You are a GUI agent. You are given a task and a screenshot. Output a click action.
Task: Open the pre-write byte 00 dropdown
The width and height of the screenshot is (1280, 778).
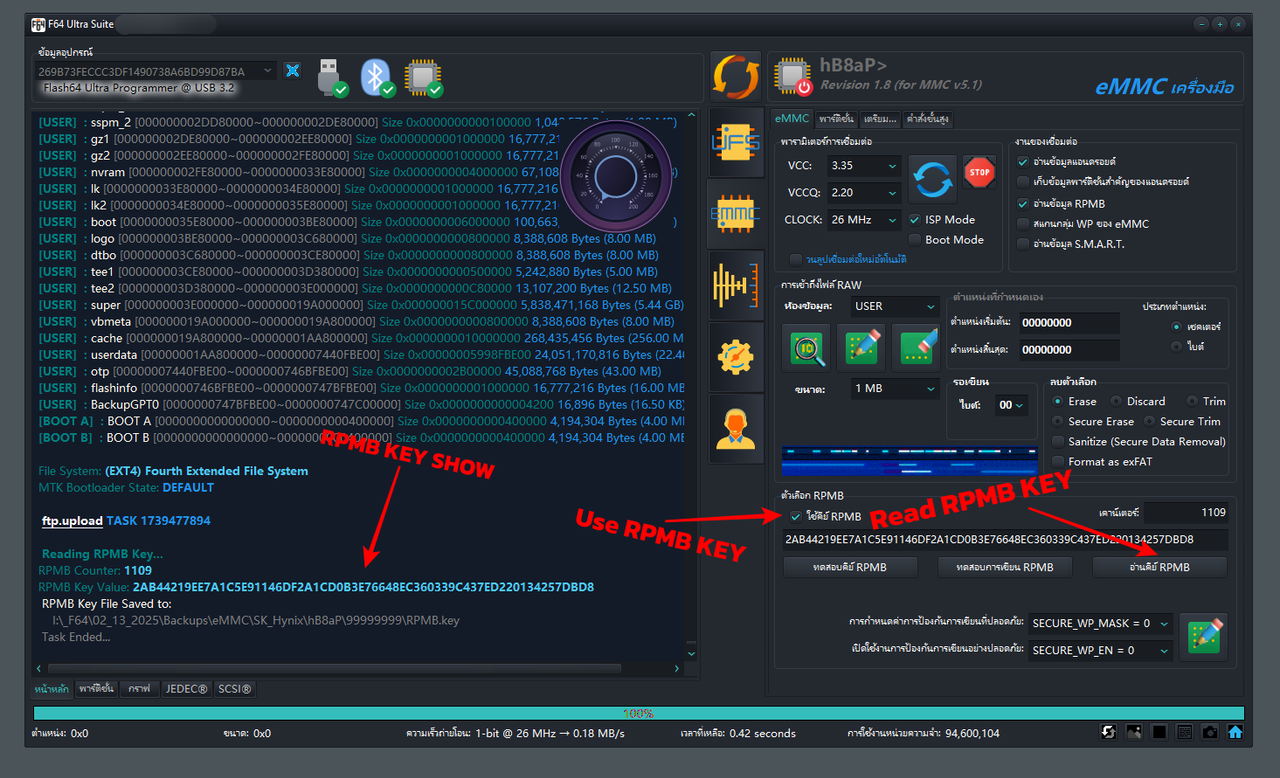(1011, 405)
